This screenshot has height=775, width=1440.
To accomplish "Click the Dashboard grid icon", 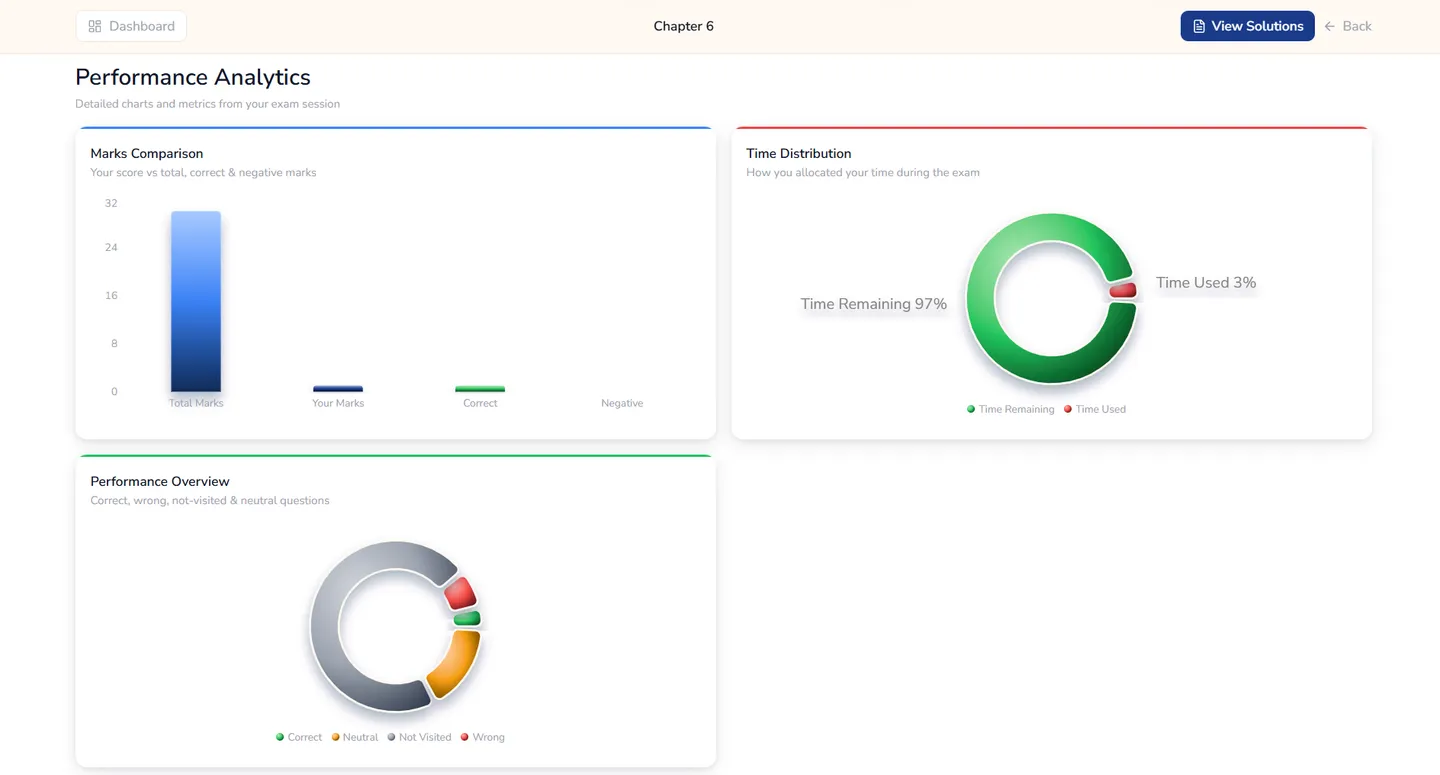I will [x=95, y=26].
